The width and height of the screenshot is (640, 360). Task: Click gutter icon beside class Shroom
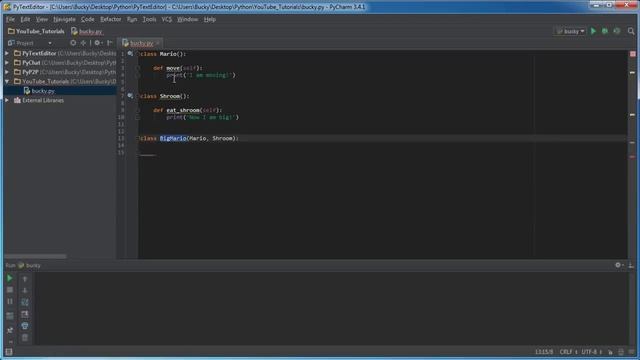point(130,96)
